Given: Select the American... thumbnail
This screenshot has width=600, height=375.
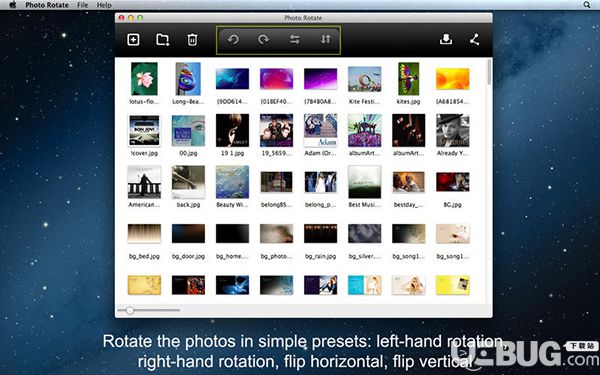Looking at the screenshot, I should click(144, 182).
